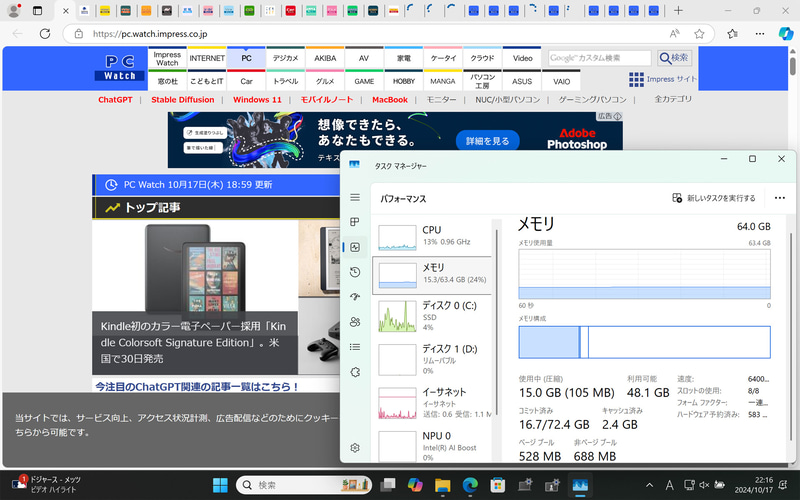Click memory composition bar in Task Manager
The image size is (800, 500).
coord(644,342)
